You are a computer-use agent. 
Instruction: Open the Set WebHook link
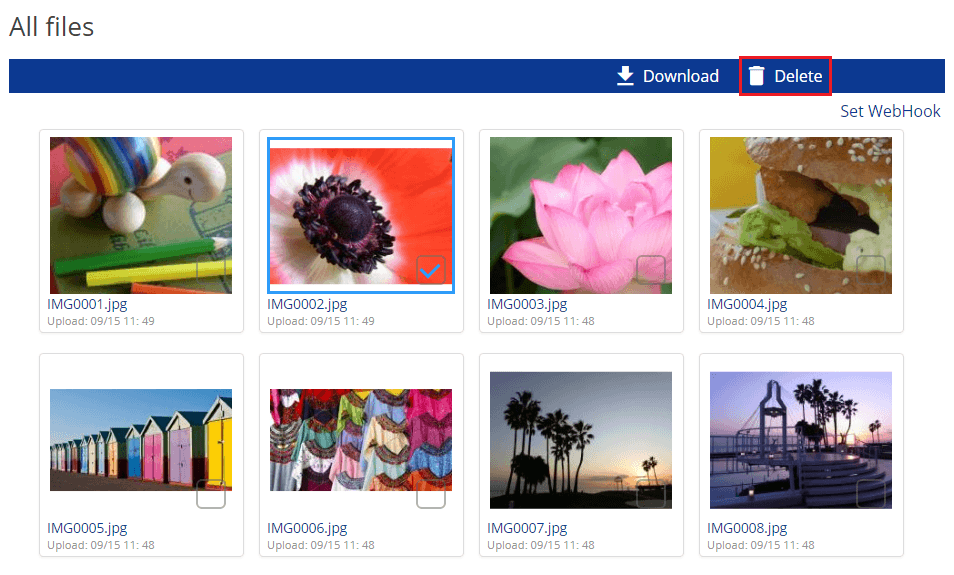pyautogui.click(x=889, y=111)
